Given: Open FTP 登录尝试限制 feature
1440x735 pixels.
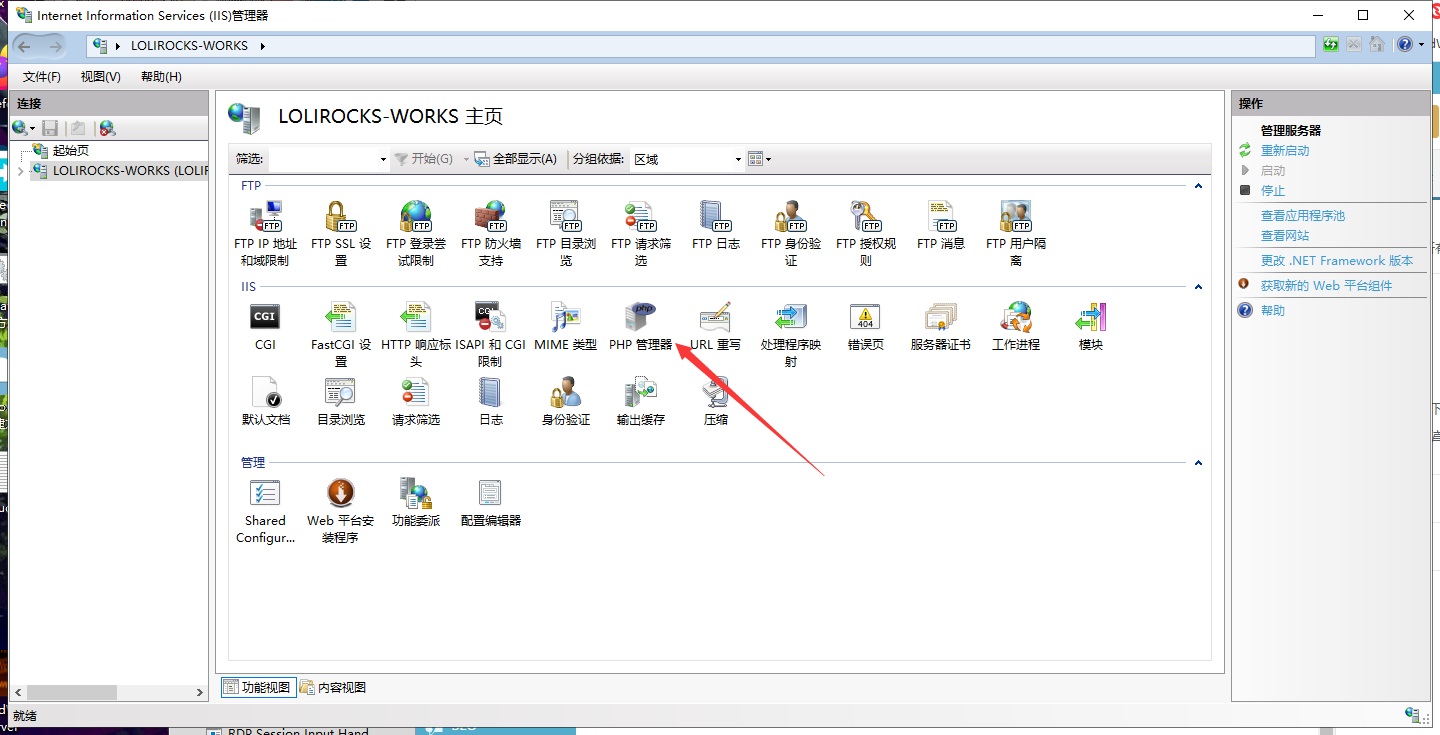Looking at the screenshot, I should click(x=416, y=232).
